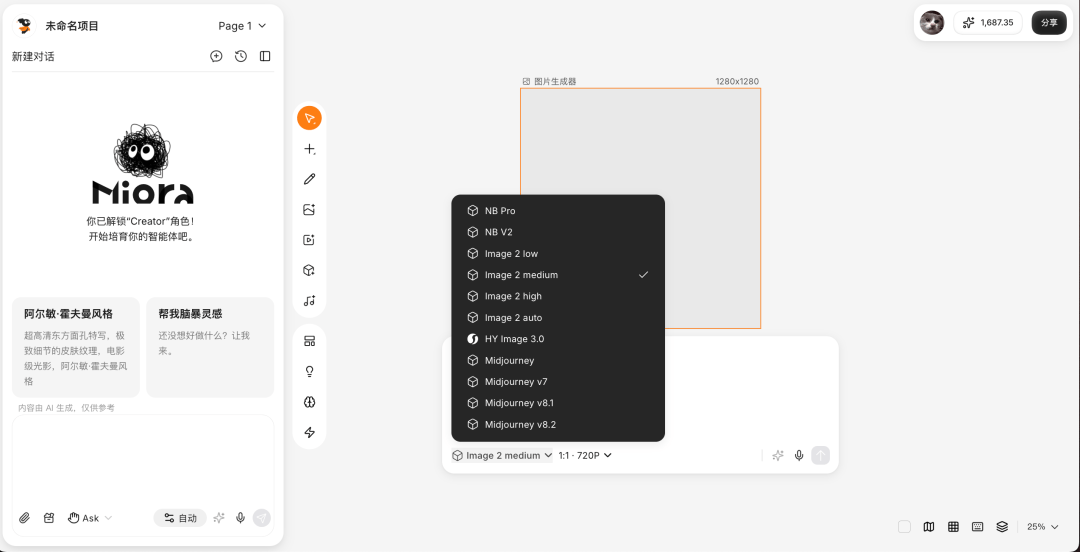Click the 阿尔敏·霍夫曼风格 suggestion card
This screenshot has width=1080, height=552.
click(x=76, y=347)
